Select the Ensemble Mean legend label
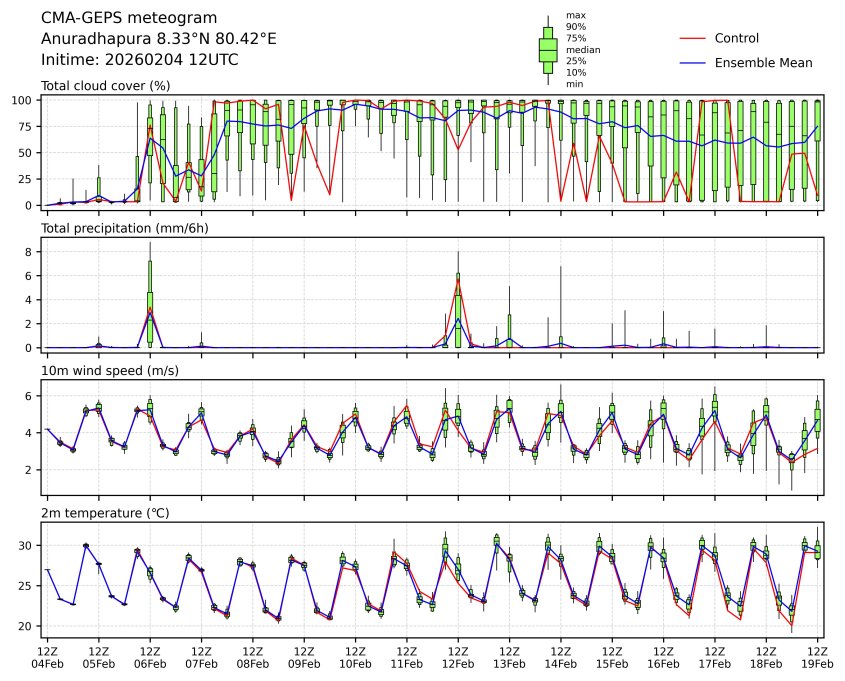The width and height of the screenshot is (845, 681). (x=763, y=63)
